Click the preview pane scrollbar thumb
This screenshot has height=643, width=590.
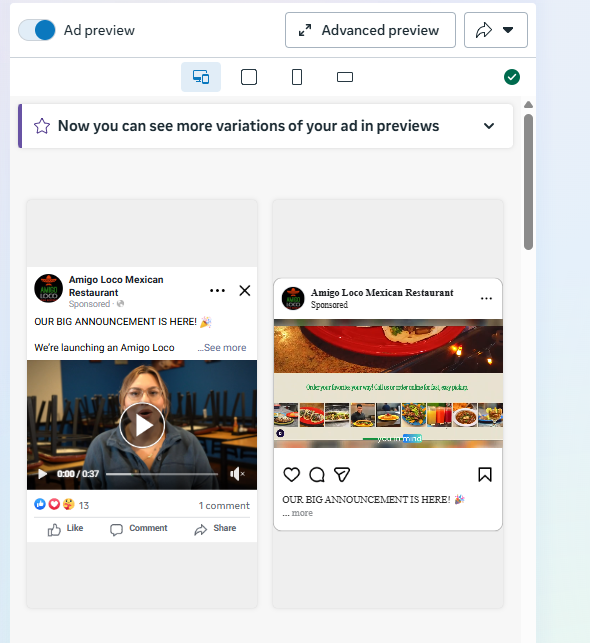(528, 182)
